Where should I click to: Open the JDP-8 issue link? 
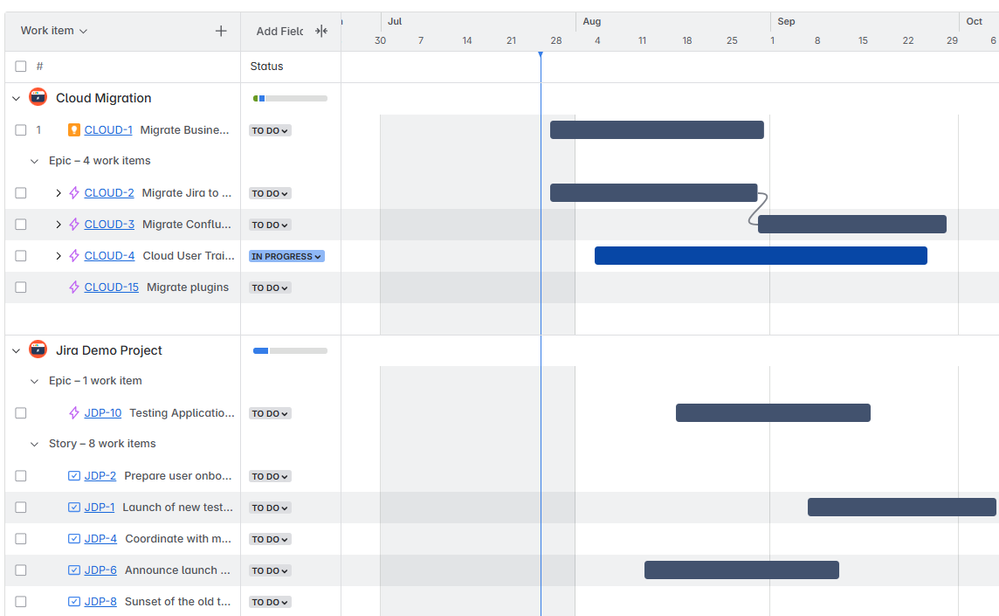coord(101,601)
